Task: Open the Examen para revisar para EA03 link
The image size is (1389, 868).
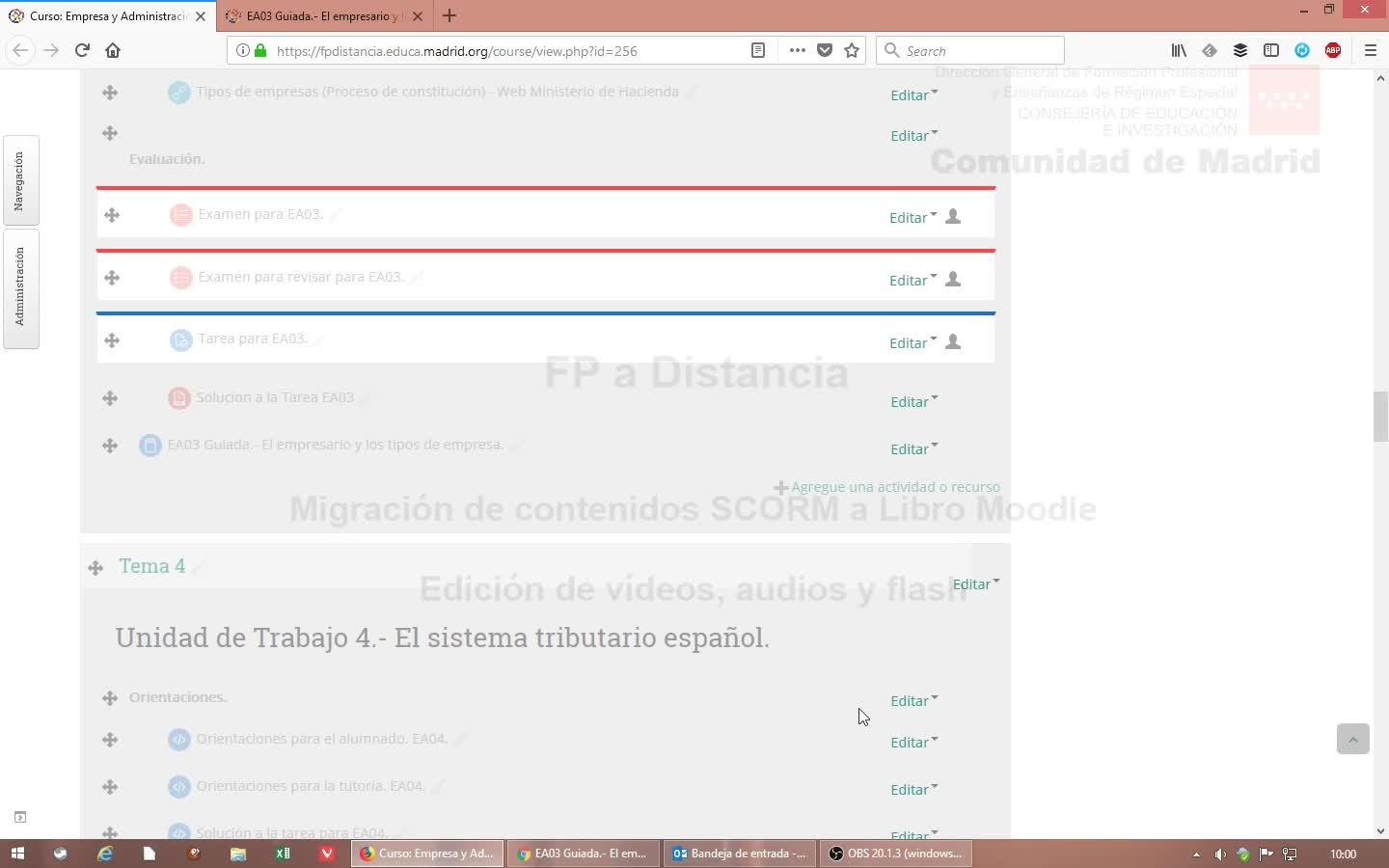Action: tap(301, 277)
